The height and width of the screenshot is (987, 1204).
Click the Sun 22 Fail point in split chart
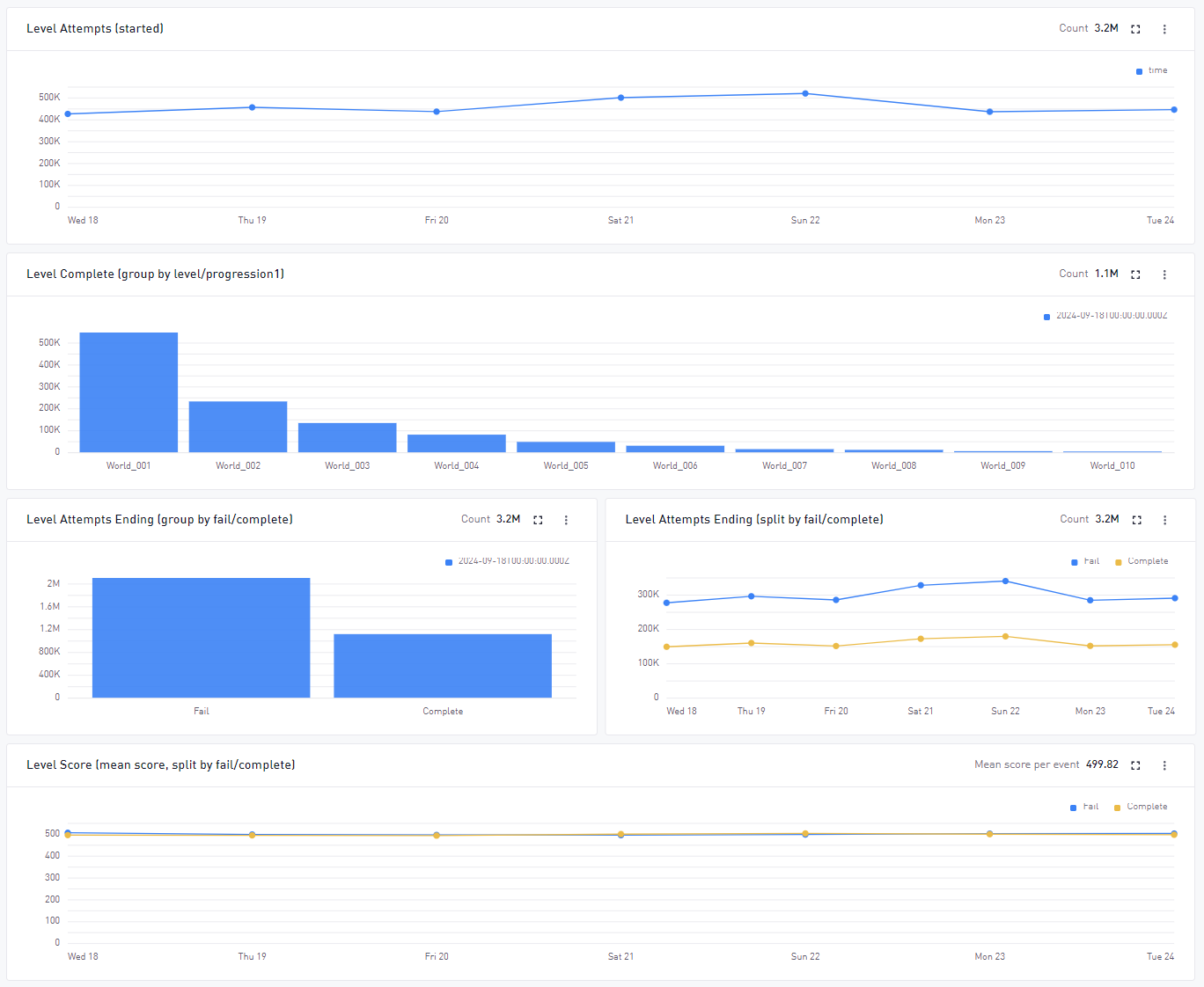point(1005,581)
